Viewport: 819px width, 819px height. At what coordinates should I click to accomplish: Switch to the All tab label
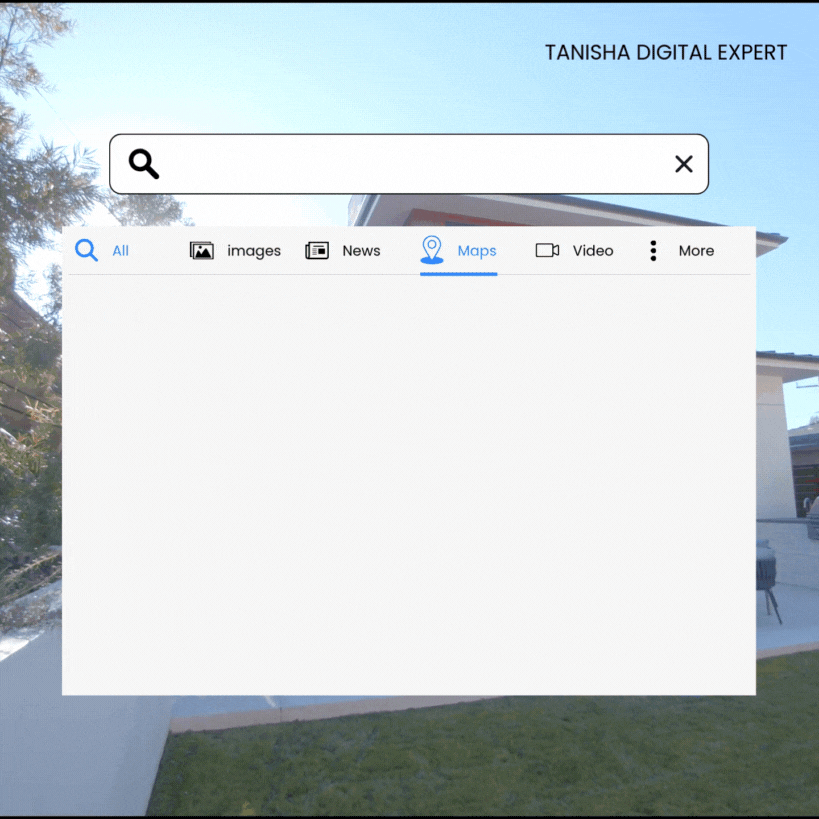tap(120, 251)
